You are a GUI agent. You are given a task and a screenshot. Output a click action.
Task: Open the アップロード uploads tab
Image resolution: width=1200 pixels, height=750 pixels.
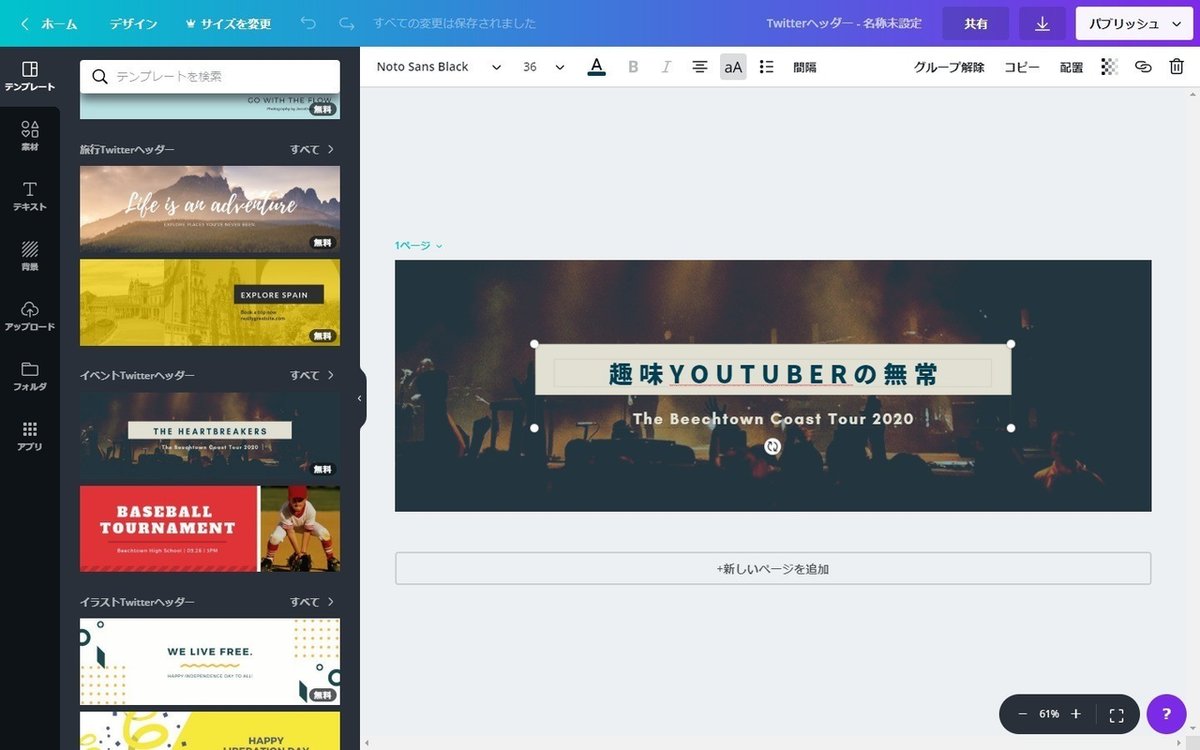[x=30, y=317]
